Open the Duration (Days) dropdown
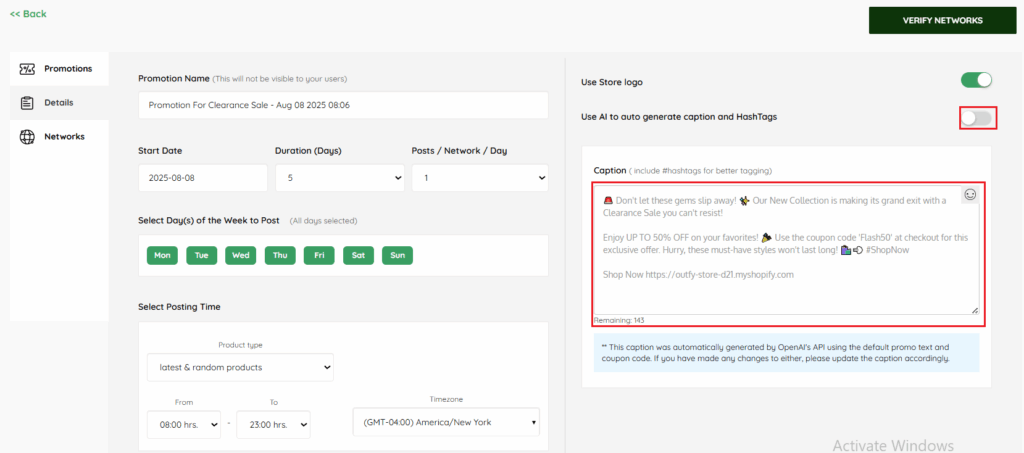 339,178
